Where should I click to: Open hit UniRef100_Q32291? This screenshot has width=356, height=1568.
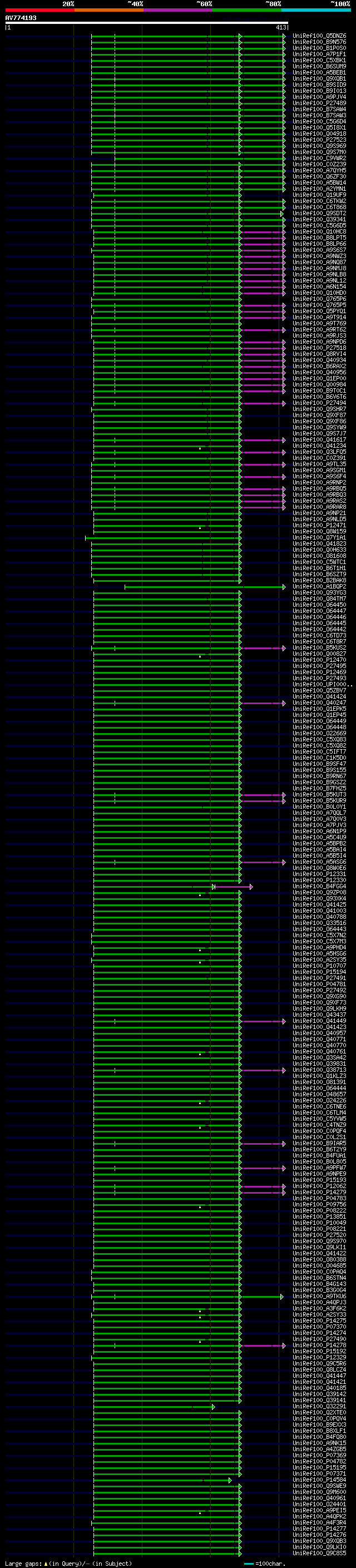(319, 1406)
